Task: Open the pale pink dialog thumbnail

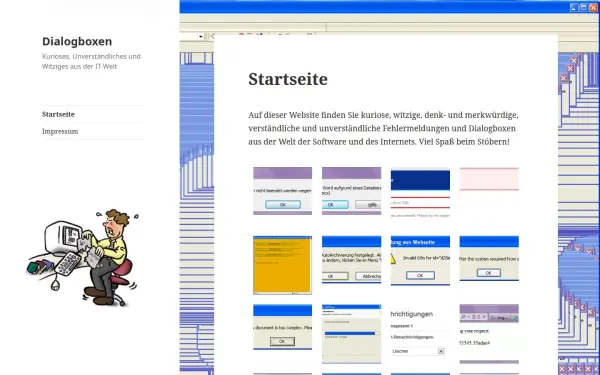Action: (489, 179)
